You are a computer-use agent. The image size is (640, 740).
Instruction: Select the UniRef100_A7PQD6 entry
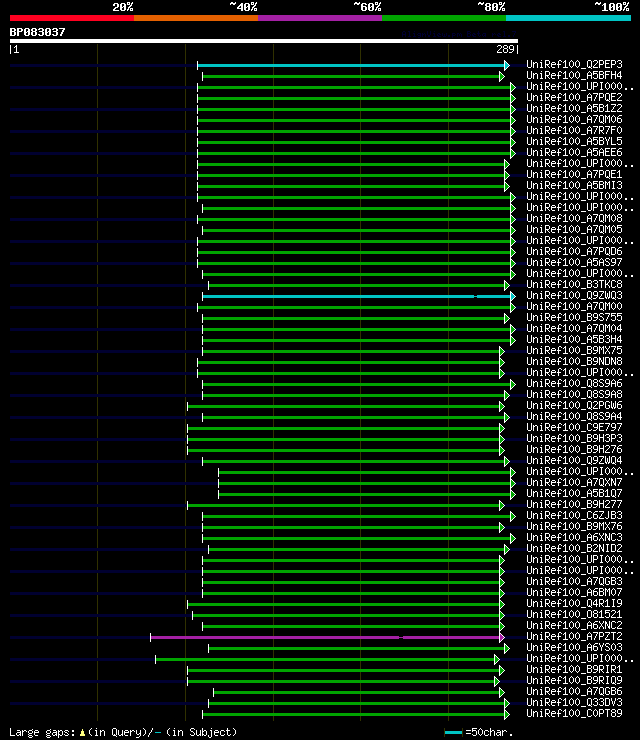574,252
